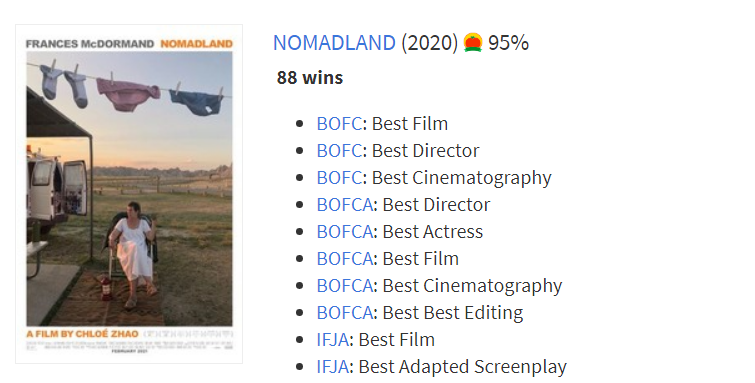Click the Rotten Tomatoes tomato icon

473,42
